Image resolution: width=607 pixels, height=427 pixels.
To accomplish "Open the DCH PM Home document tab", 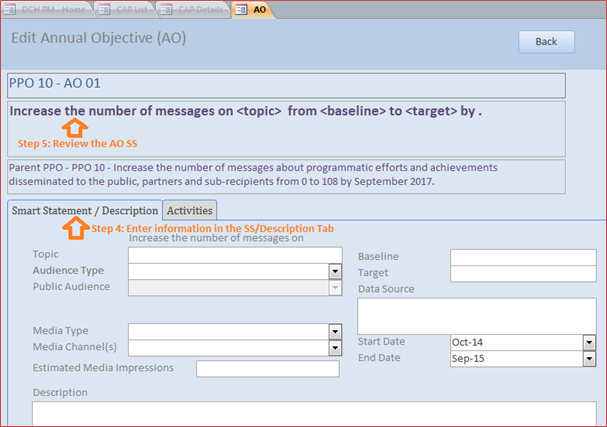I will pyautogui.click(x=48, y=9).
